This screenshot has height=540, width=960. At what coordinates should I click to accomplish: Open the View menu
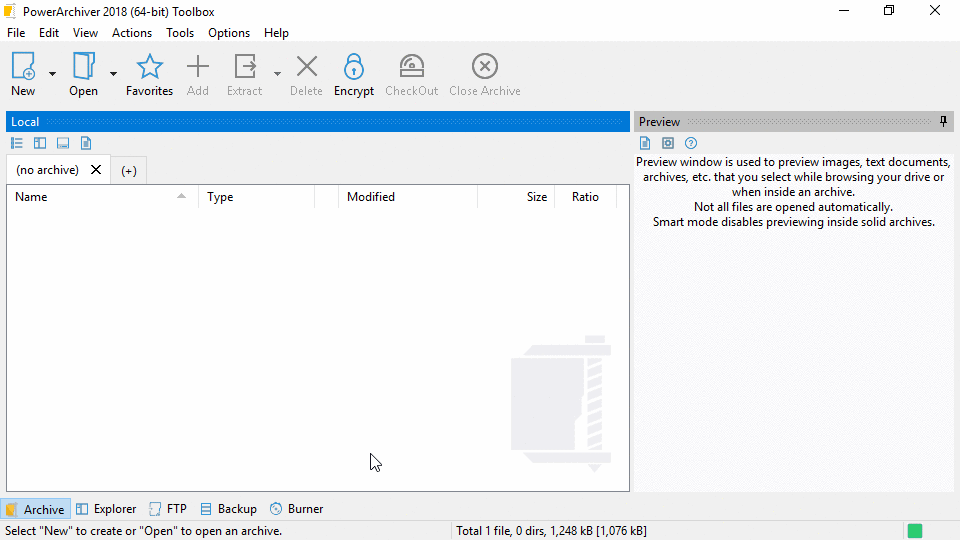(x=85, y=33)
